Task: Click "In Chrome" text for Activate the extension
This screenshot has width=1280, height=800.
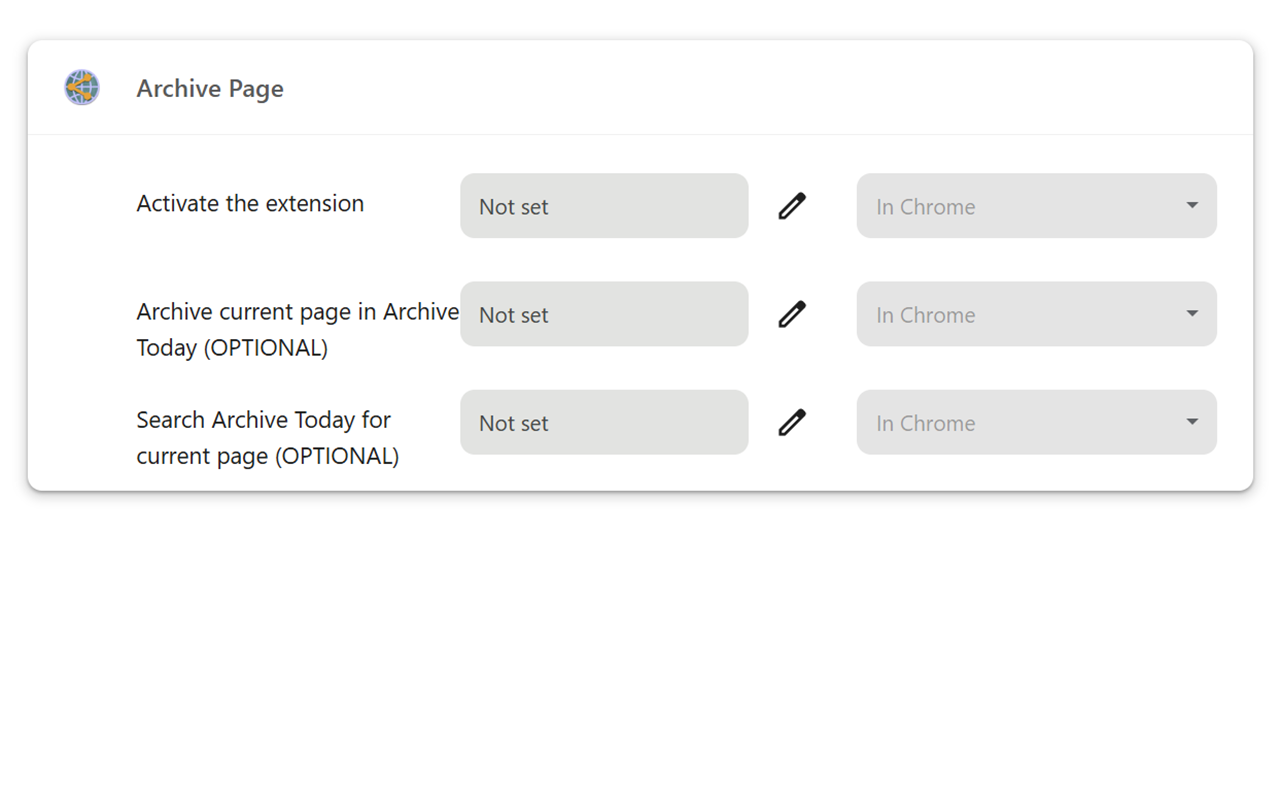Action: click(x=926, y=207)
